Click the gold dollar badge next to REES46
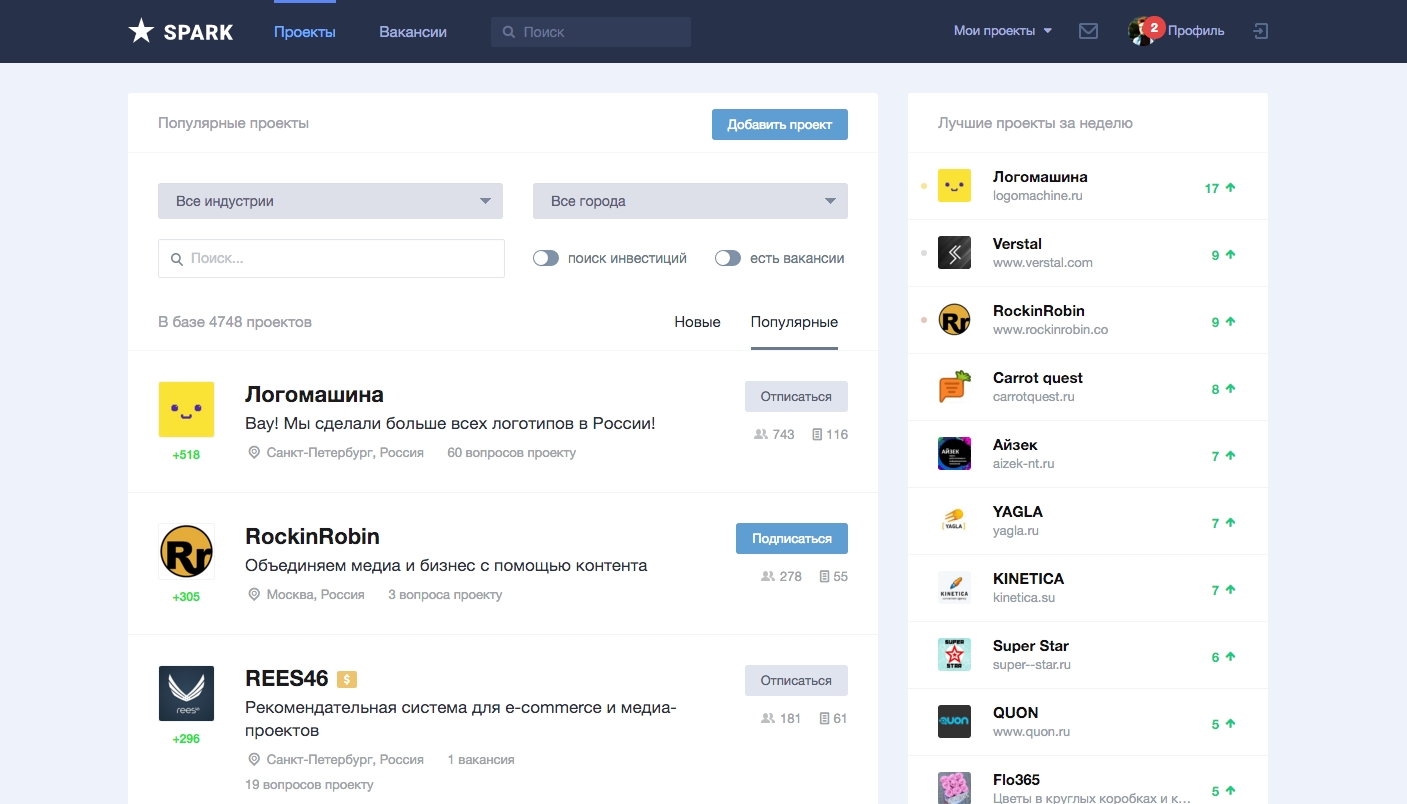1407x804 pixels. (347, 680)
